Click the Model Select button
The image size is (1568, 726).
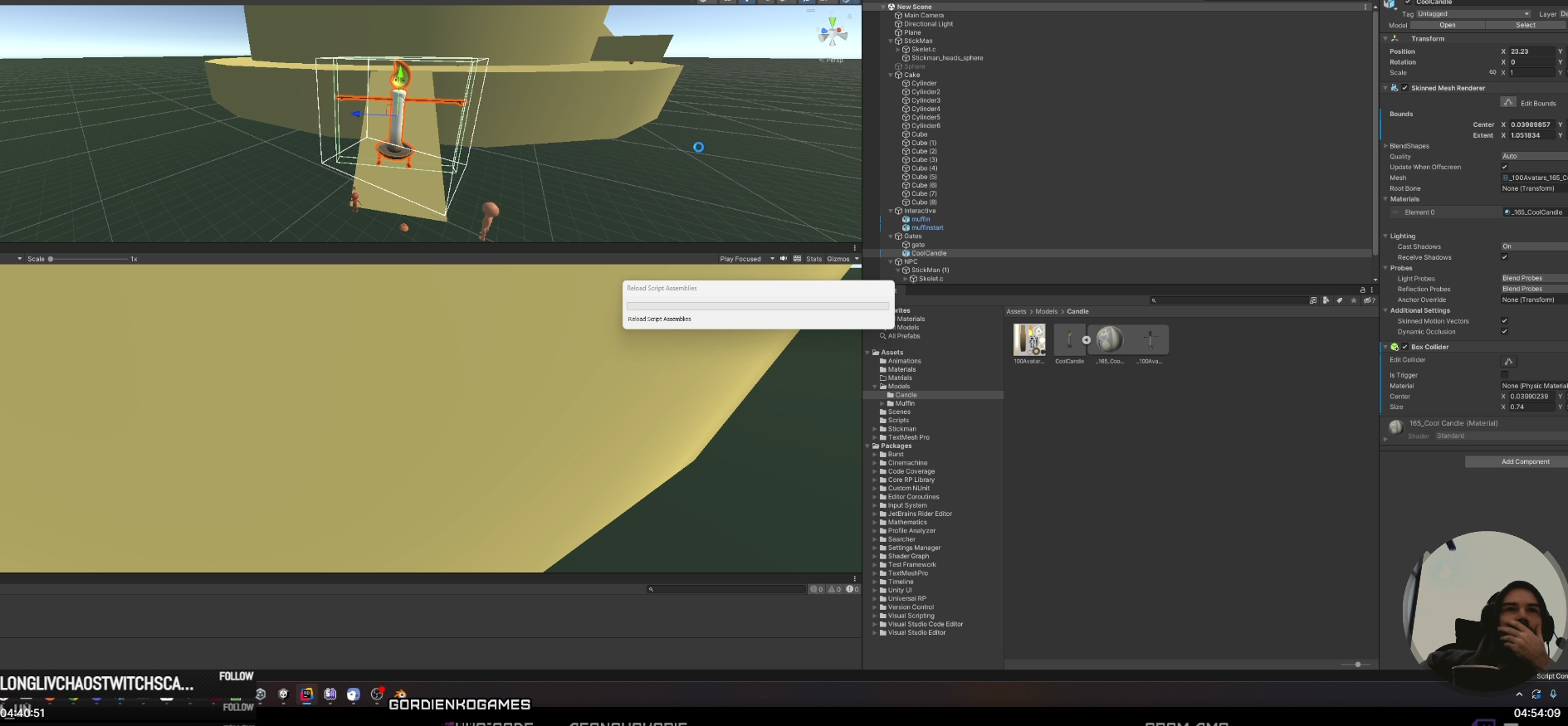(x=1526, y=25)
